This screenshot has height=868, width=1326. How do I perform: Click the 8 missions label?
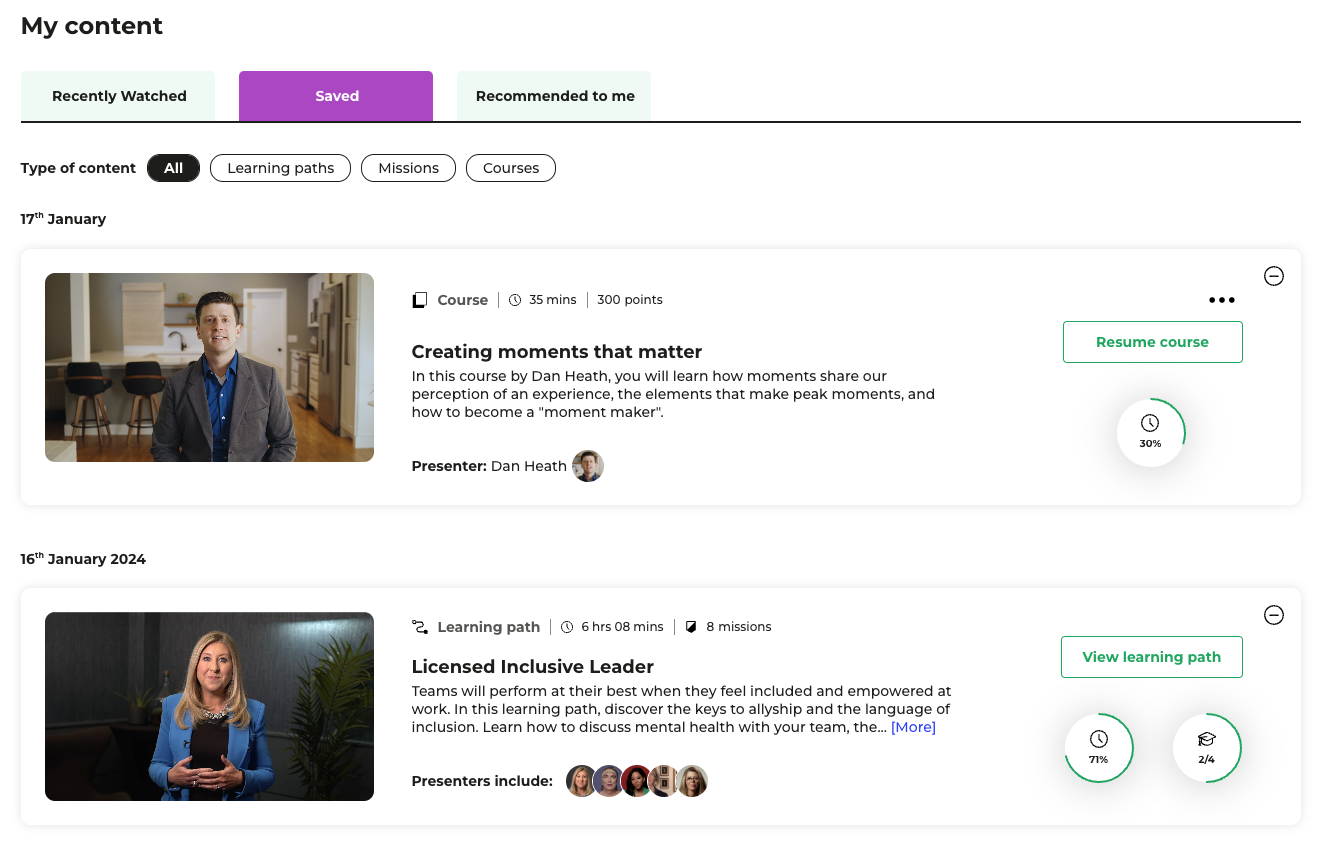[739, 627]
